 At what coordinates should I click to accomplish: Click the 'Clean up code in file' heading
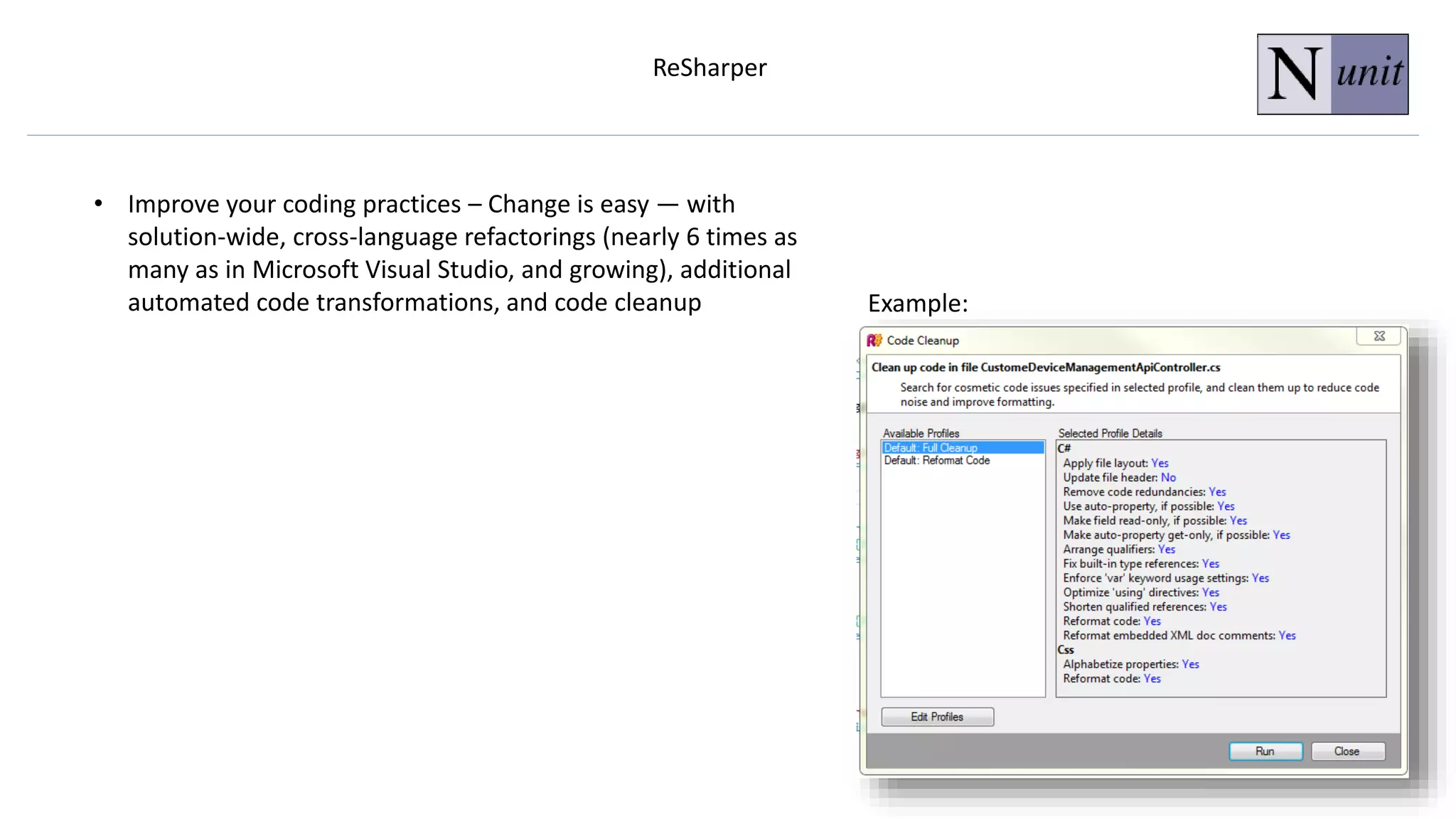click(1046, 368)
